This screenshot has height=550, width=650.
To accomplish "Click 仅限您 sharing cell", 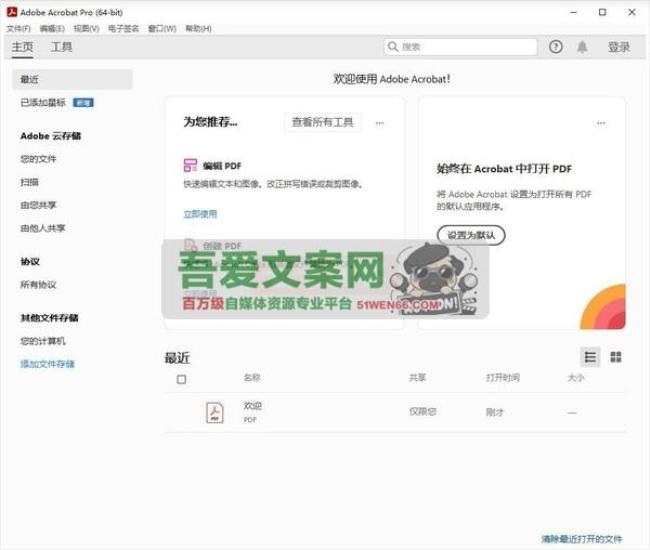I will (422, 412).
